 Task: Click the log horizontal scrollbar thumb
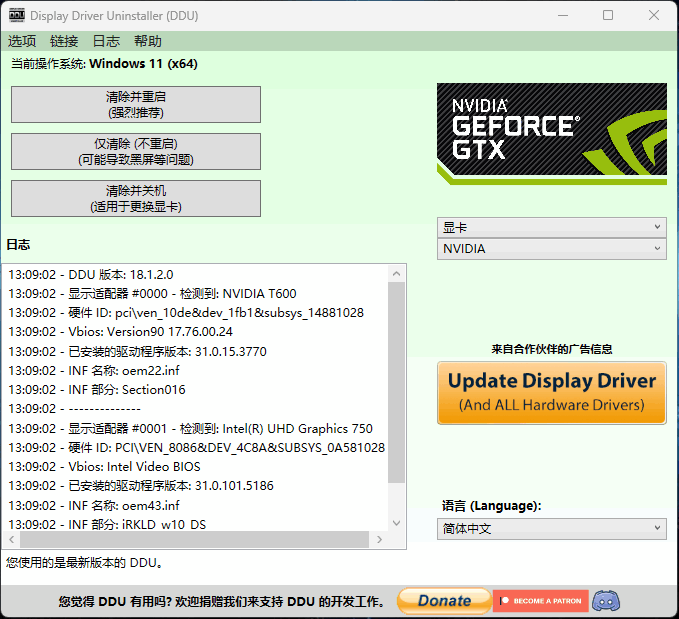point(194,539)
